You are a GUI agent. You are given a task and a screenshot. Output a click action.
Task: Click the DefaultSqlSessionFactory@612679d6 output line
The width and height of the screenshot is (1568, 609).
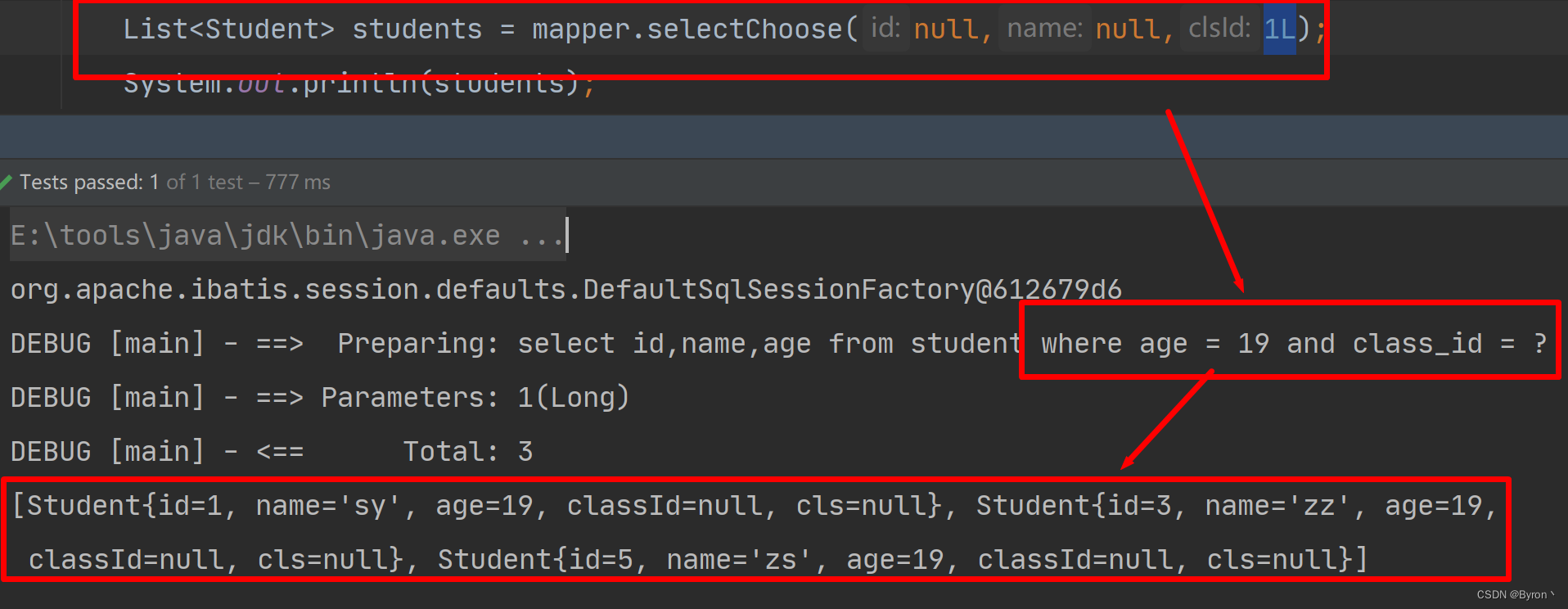click(566, 290)
